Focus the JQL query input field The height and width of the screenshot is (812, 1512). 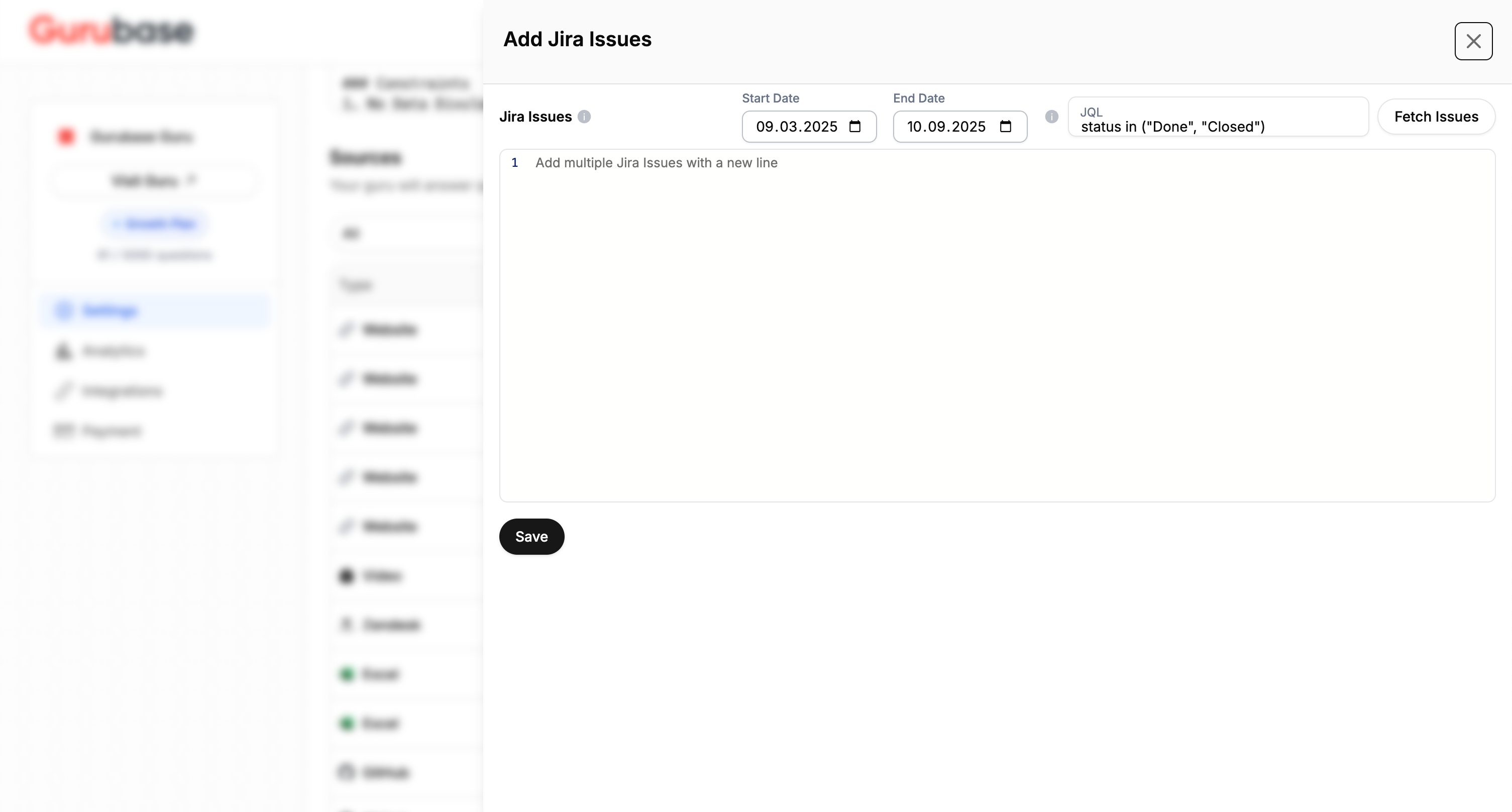1217,126
